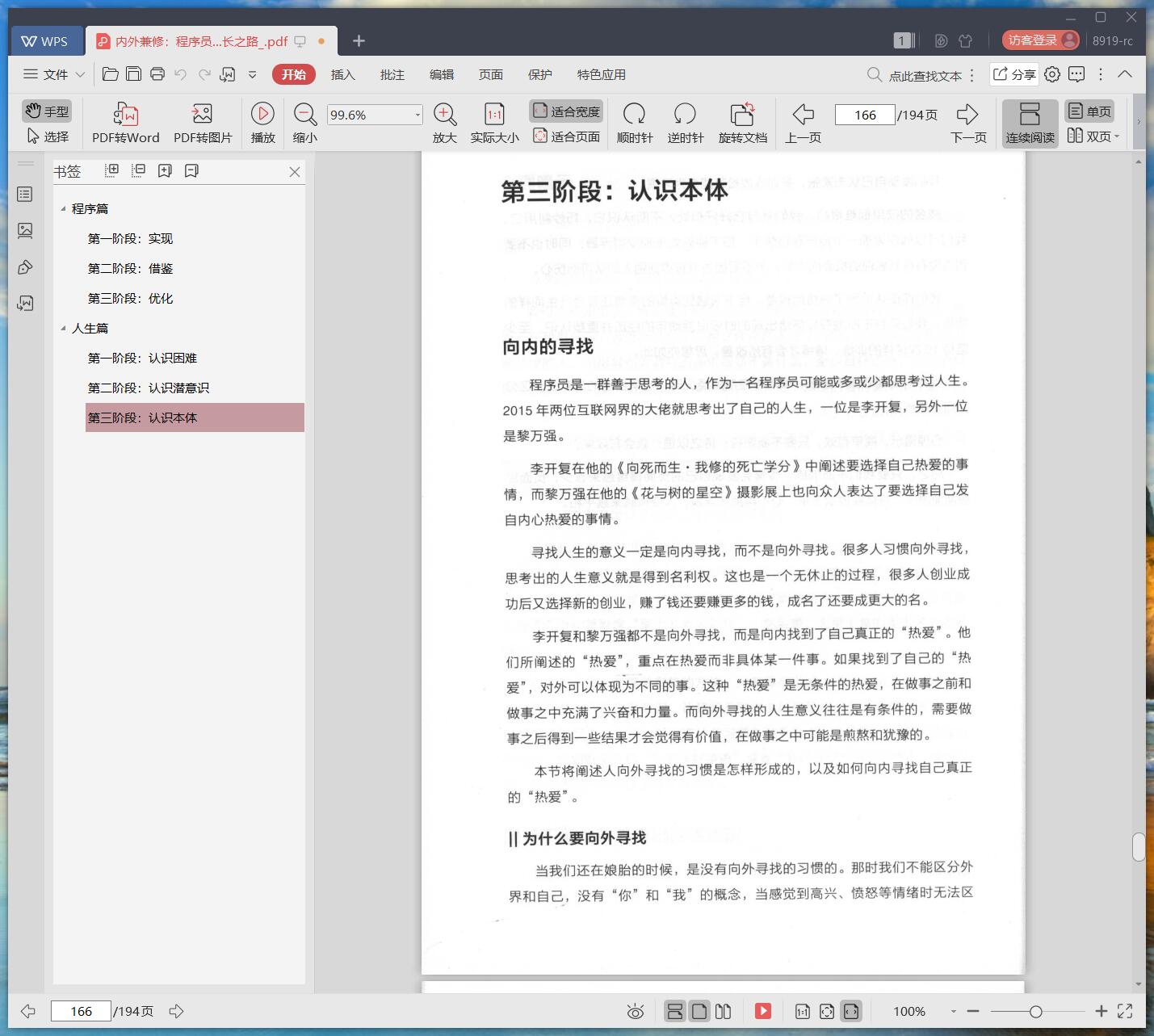Collapse the ribbon with the up chevron
Image resolution: width=1154 pixels, height=1036 pixels.
[1125, 74]
